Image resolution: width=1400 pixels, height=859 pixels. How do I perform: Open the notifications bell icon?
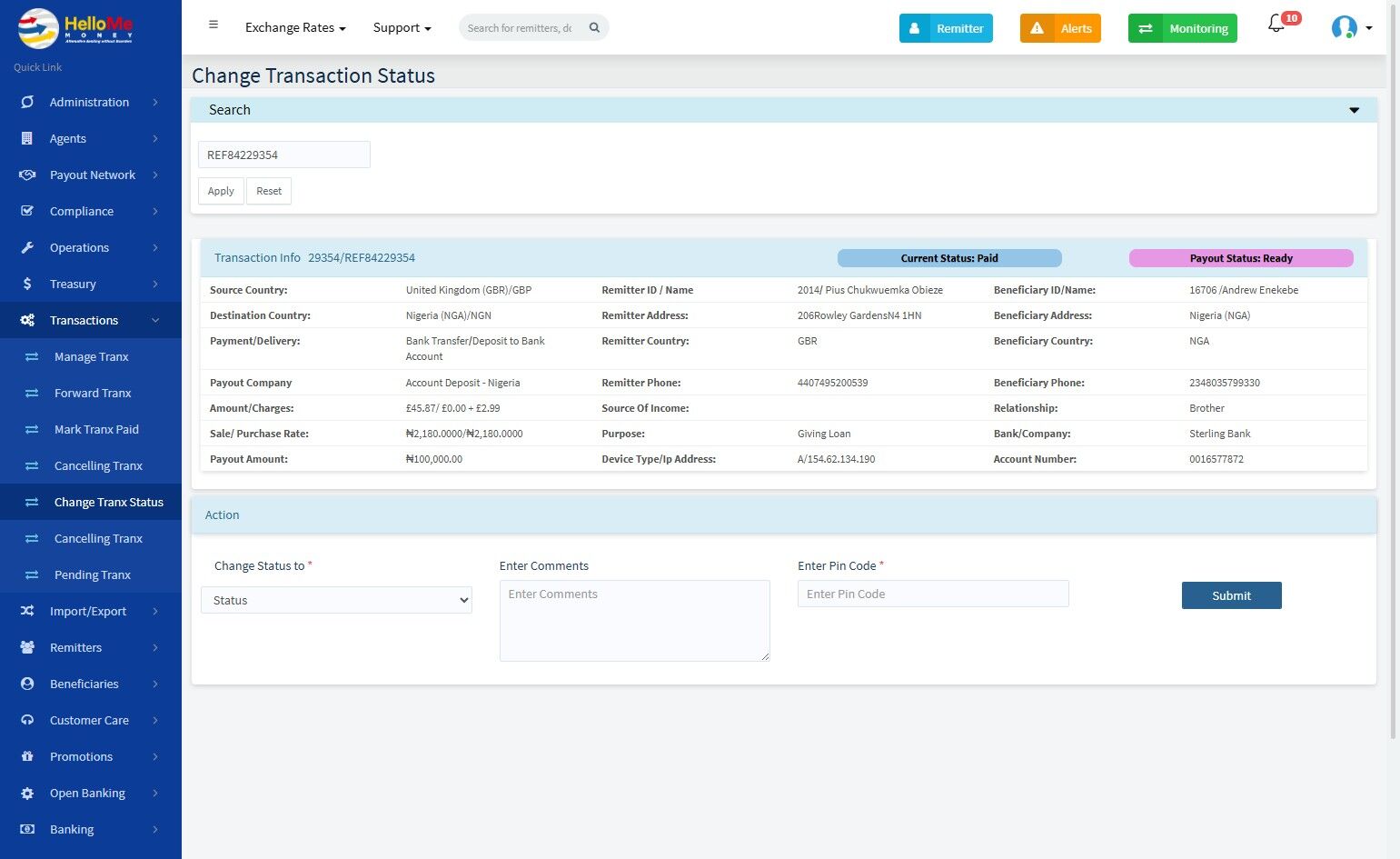(1276, 24)
